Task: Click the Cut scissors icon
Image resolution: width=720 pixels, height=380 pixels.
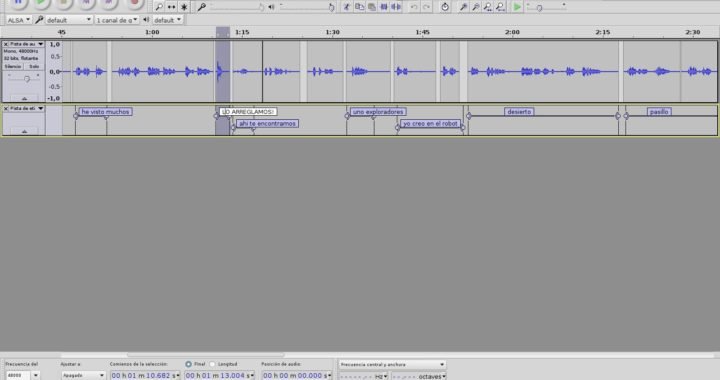Action: coord(347,7)
